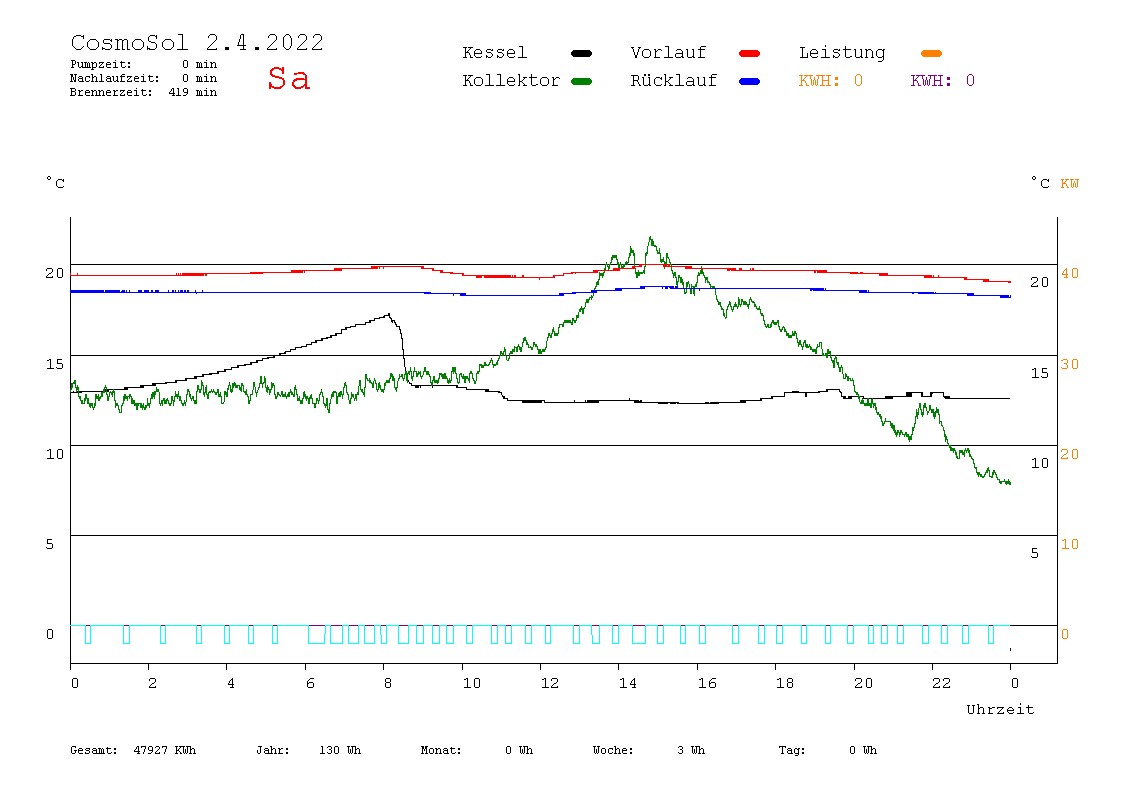This screenshot has width=1148, height=812.
Task: Select the "Kessel" legend label
Action: [495, 53]
